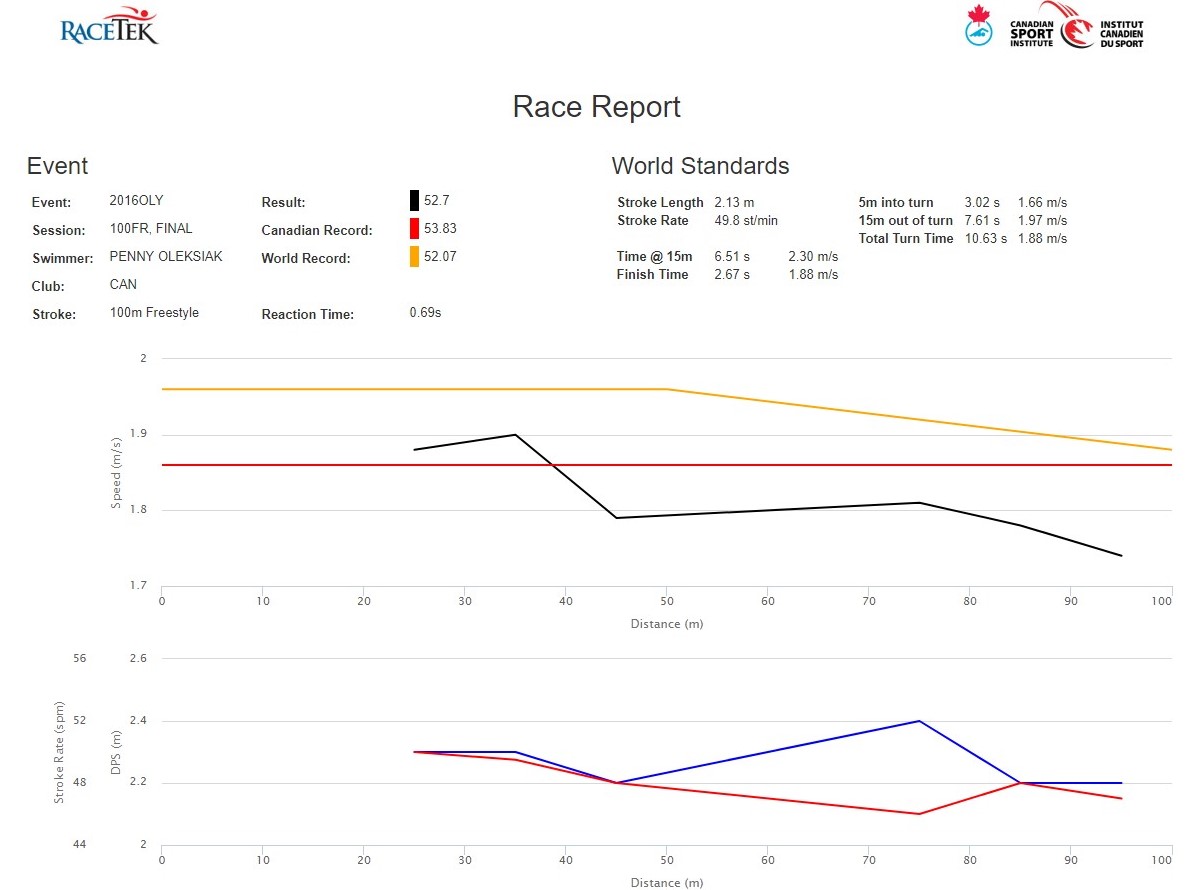The image size is (1204, 890).
Task: Click the RaceTek logo
Action: [x=109, y=25]
